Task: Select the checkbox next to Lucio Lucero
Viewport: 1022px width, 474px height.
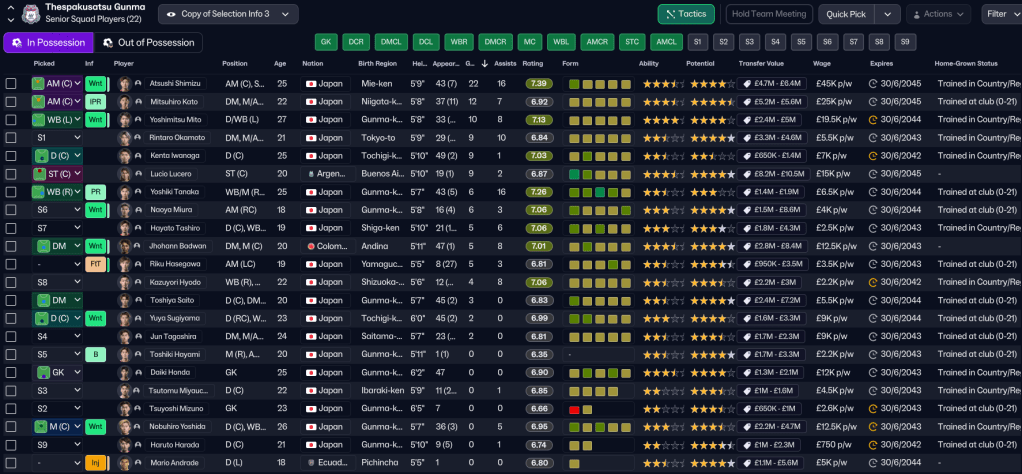Action: pos(11,174)
